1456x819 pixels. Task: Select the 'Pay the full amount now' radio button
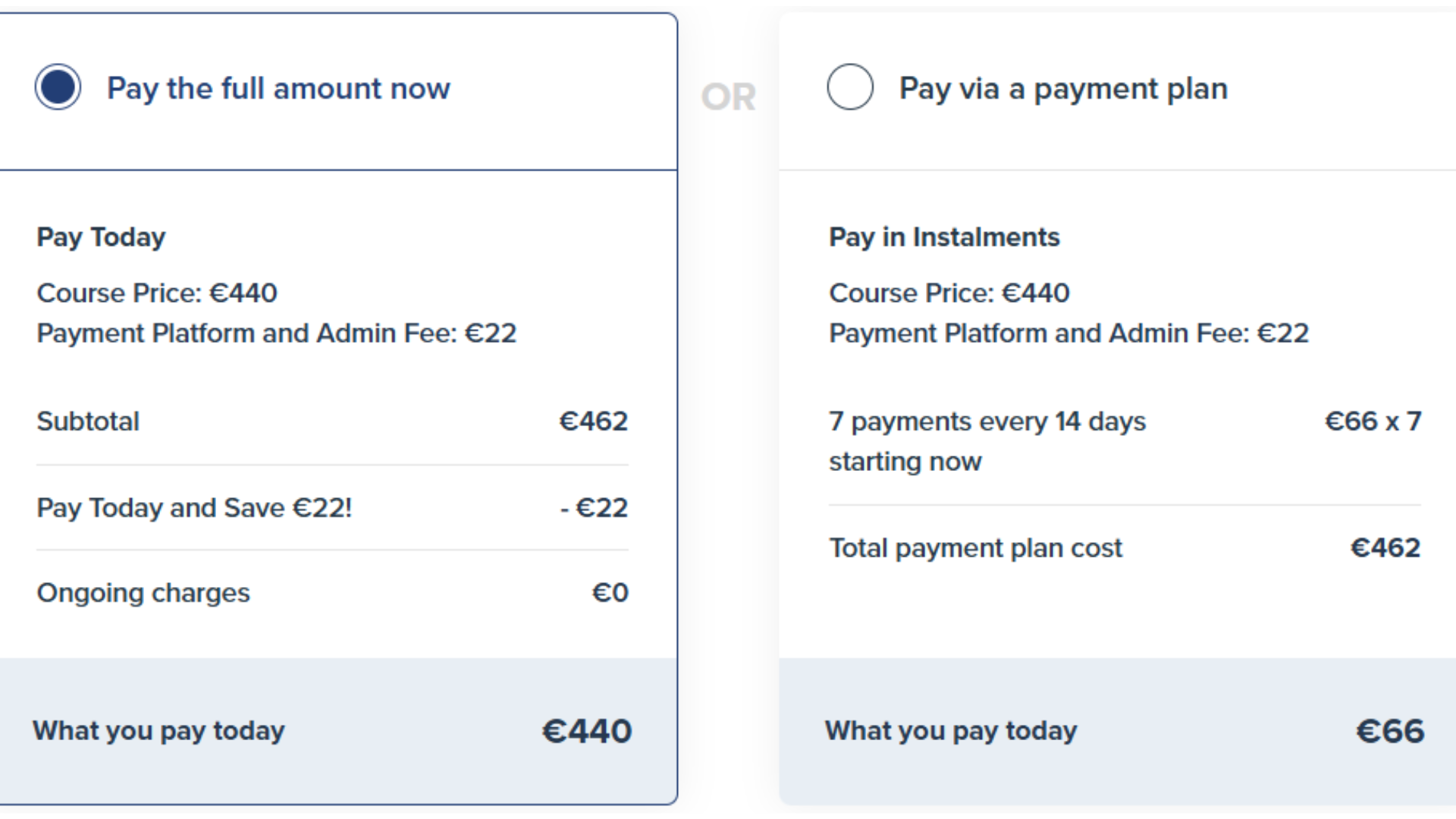pos(58,87)
